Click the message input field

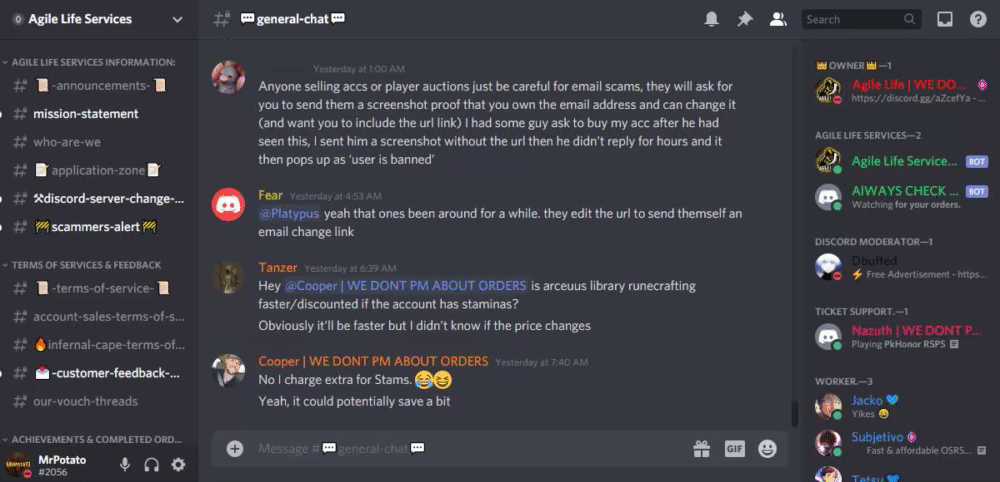click(x=469, y=449)
